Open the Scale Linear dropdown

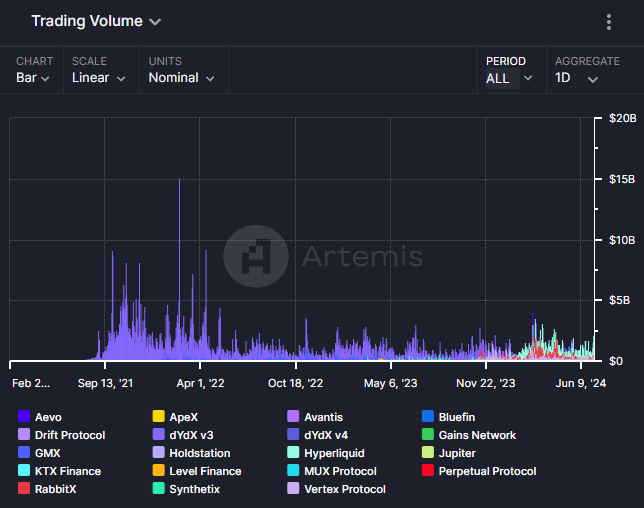click(x=98, y=78)
